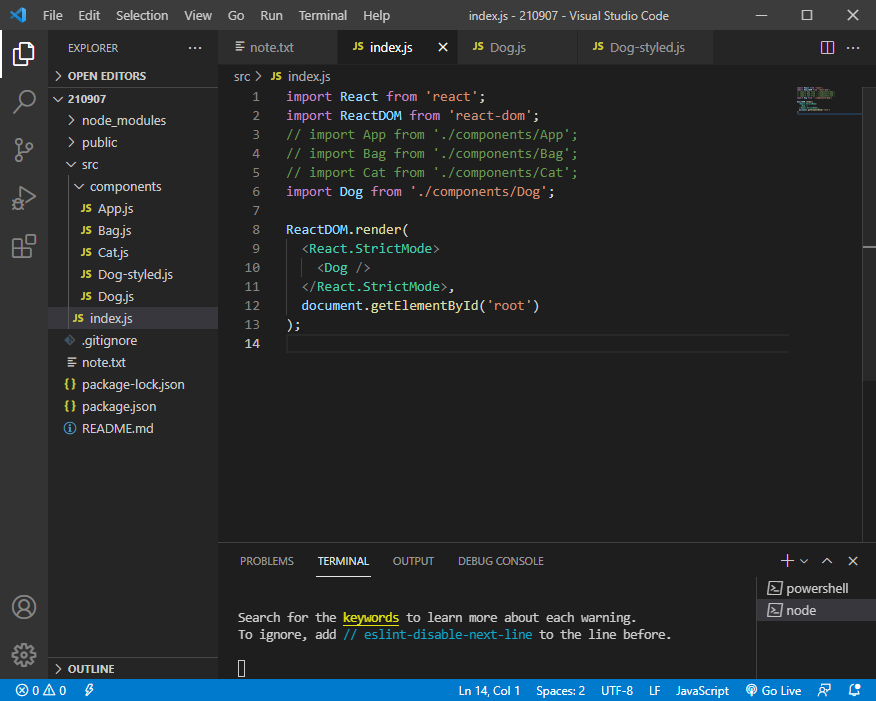Open the Manage gear icon
This screenshot has width=876, height=701.
point(23,655)
